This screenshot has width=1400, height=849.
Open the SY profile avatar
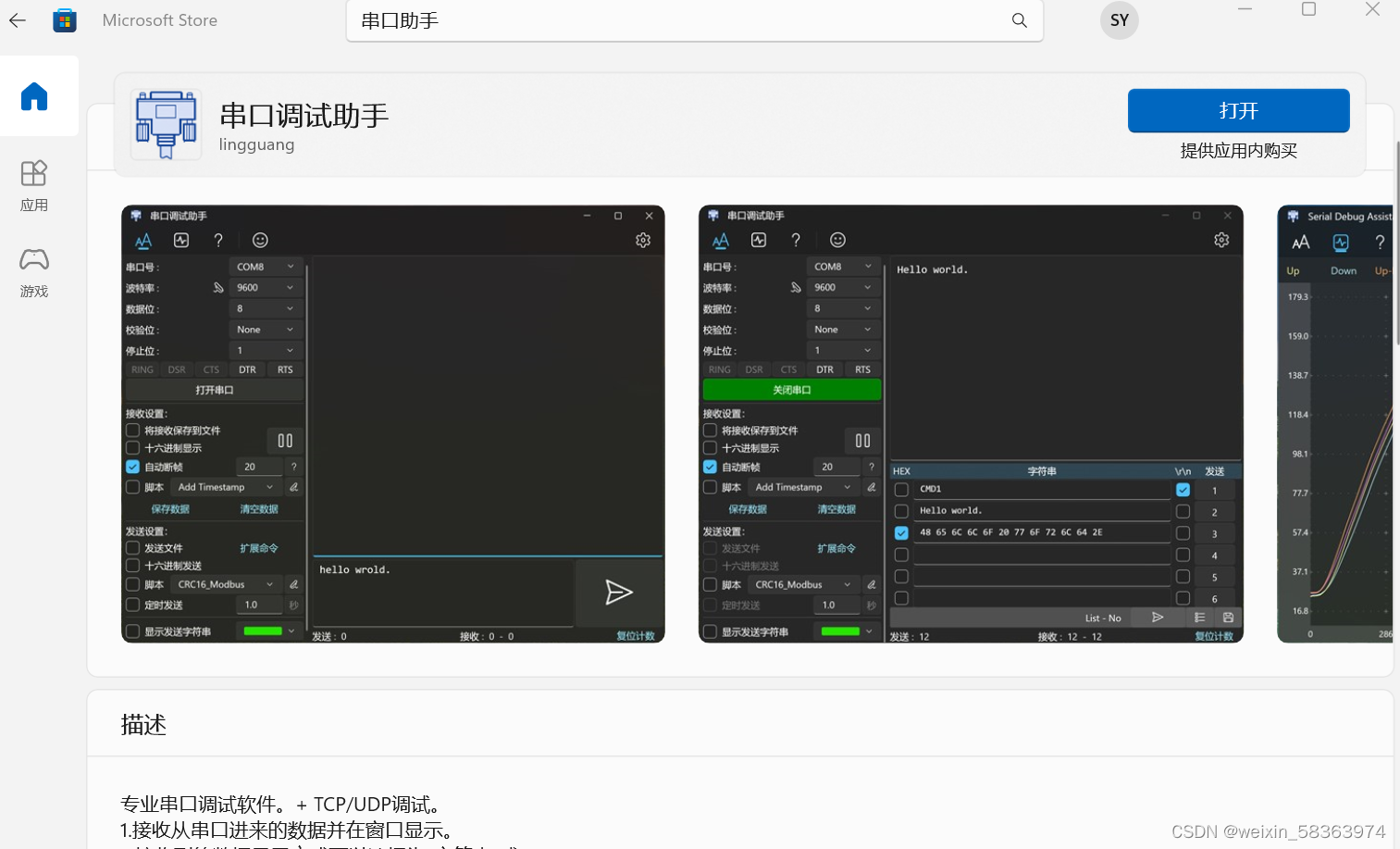pos(1119,20)
